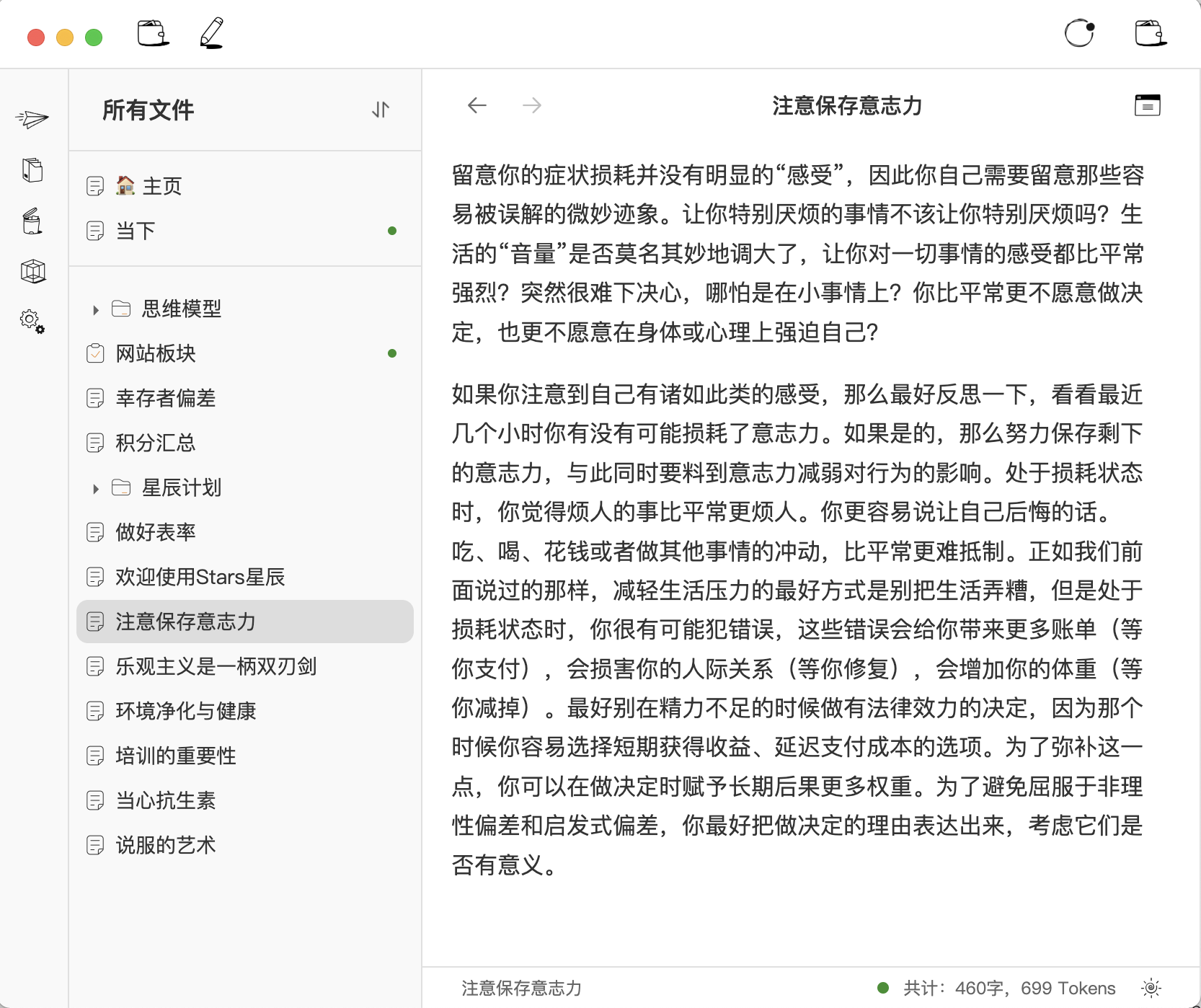
Task: Toggle the note panel layout icon by the title
Action: point(1147,105)
